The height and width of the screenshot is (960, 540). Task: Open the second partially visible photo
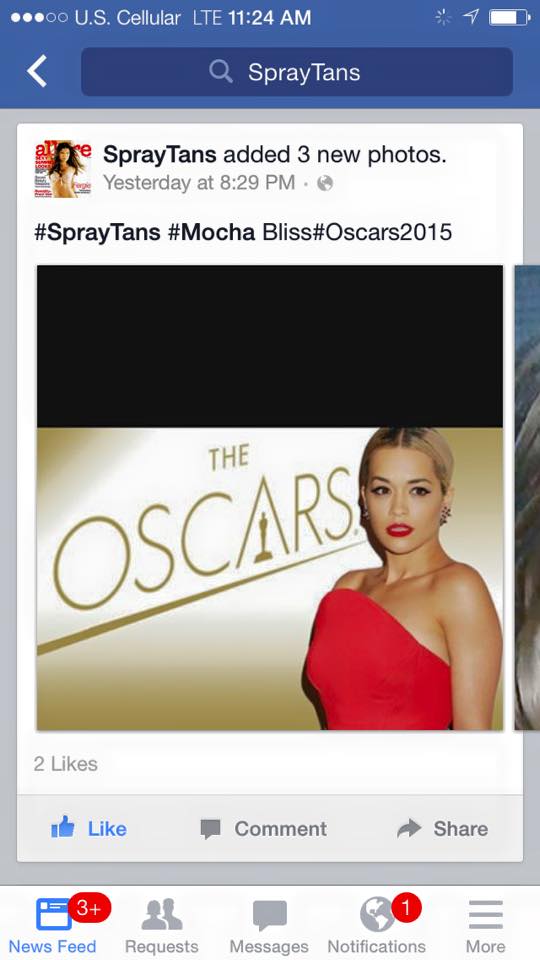pos(527,497)
